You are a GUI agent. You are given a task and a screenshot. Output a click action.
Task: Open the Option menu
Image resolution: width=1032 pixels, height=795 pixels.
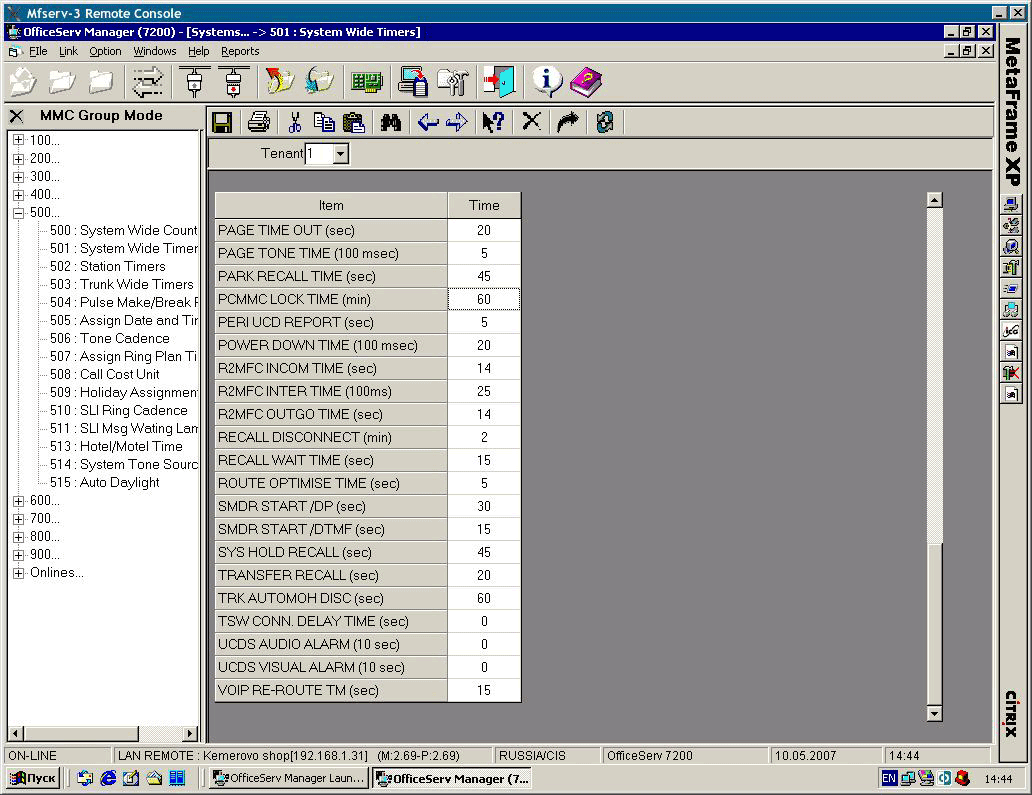click(x=105, y=51)
